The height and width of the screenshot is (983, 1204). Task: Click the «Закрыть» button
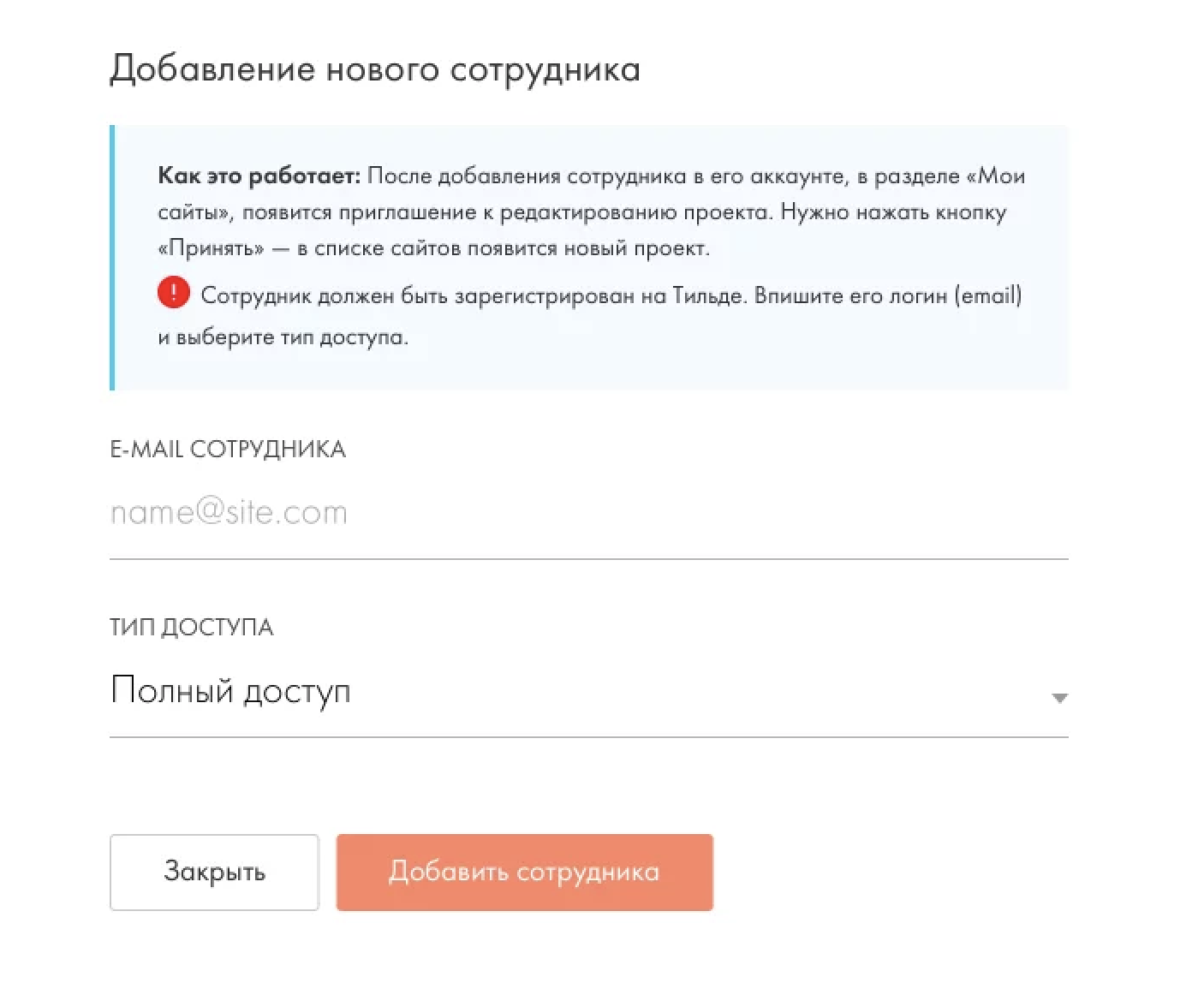click(x=214, y=872)
